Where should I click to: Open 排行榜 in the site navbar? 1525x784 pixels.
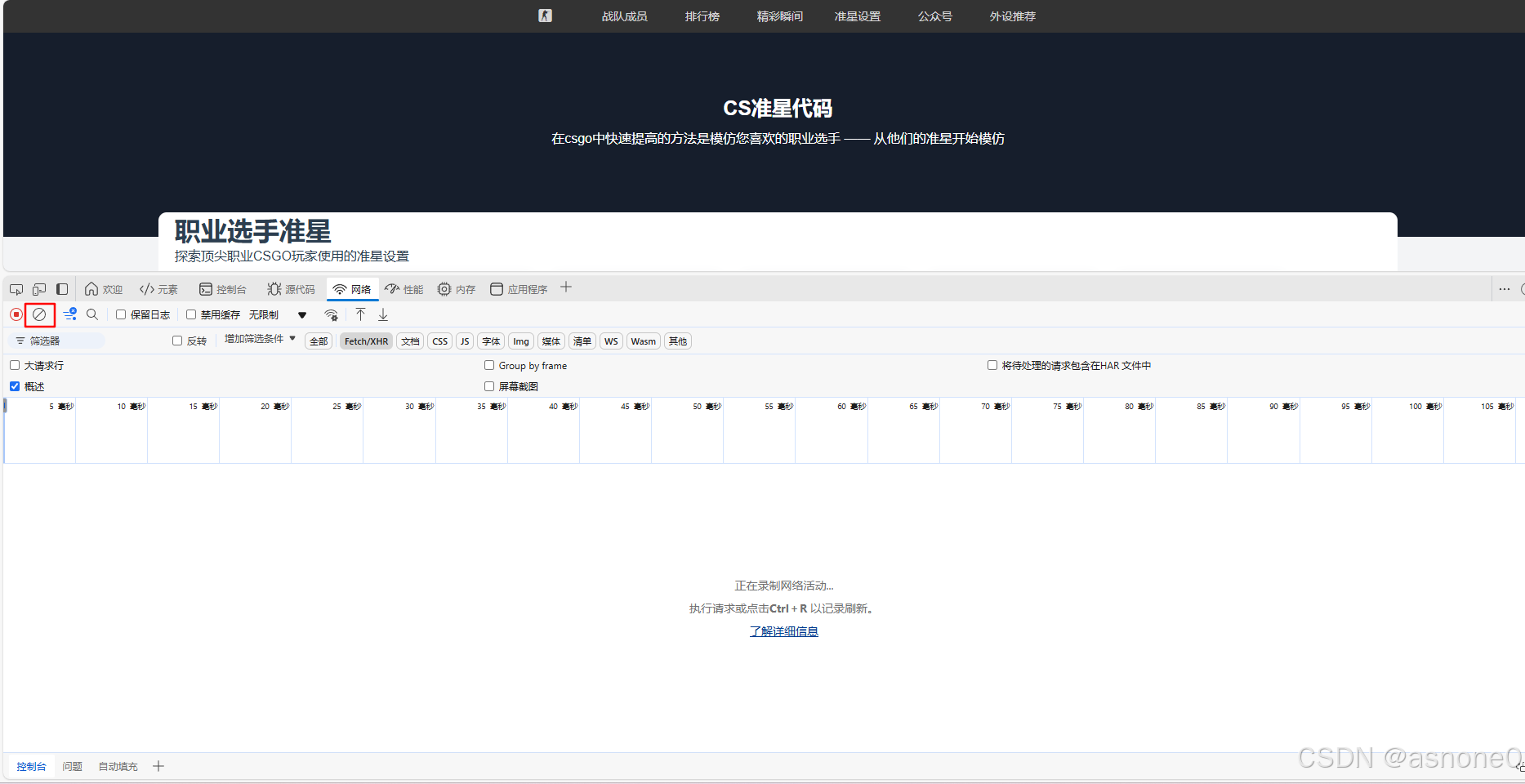click(702, 16)
